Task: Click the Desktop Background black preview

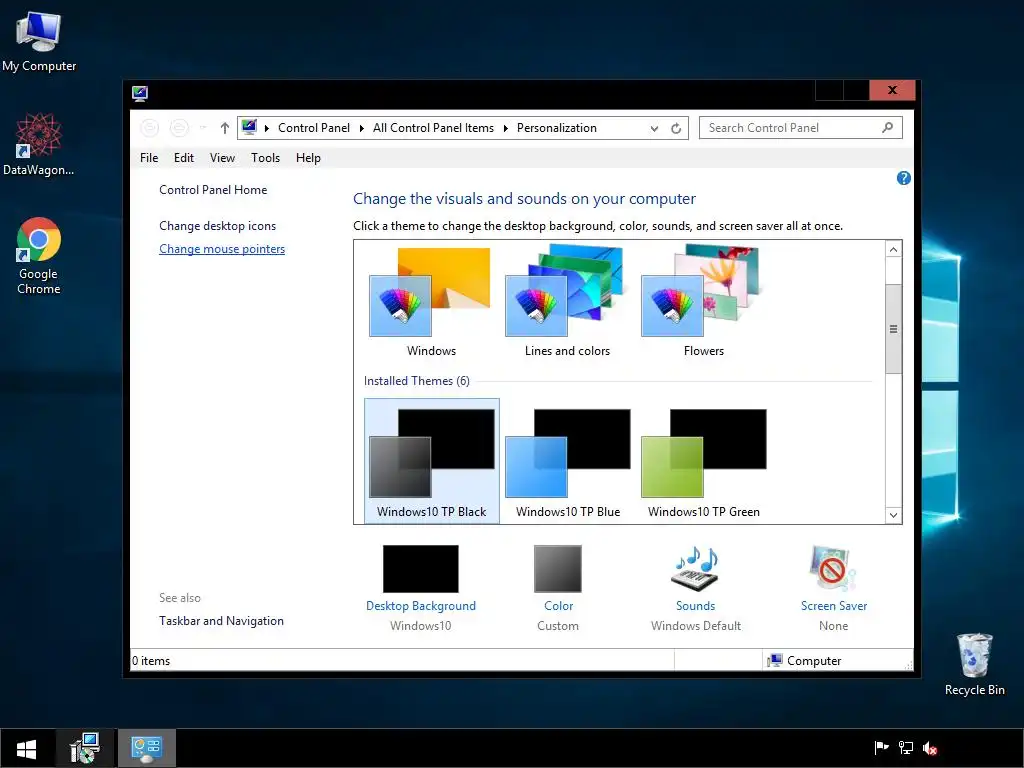Action: tap(421, 569)
